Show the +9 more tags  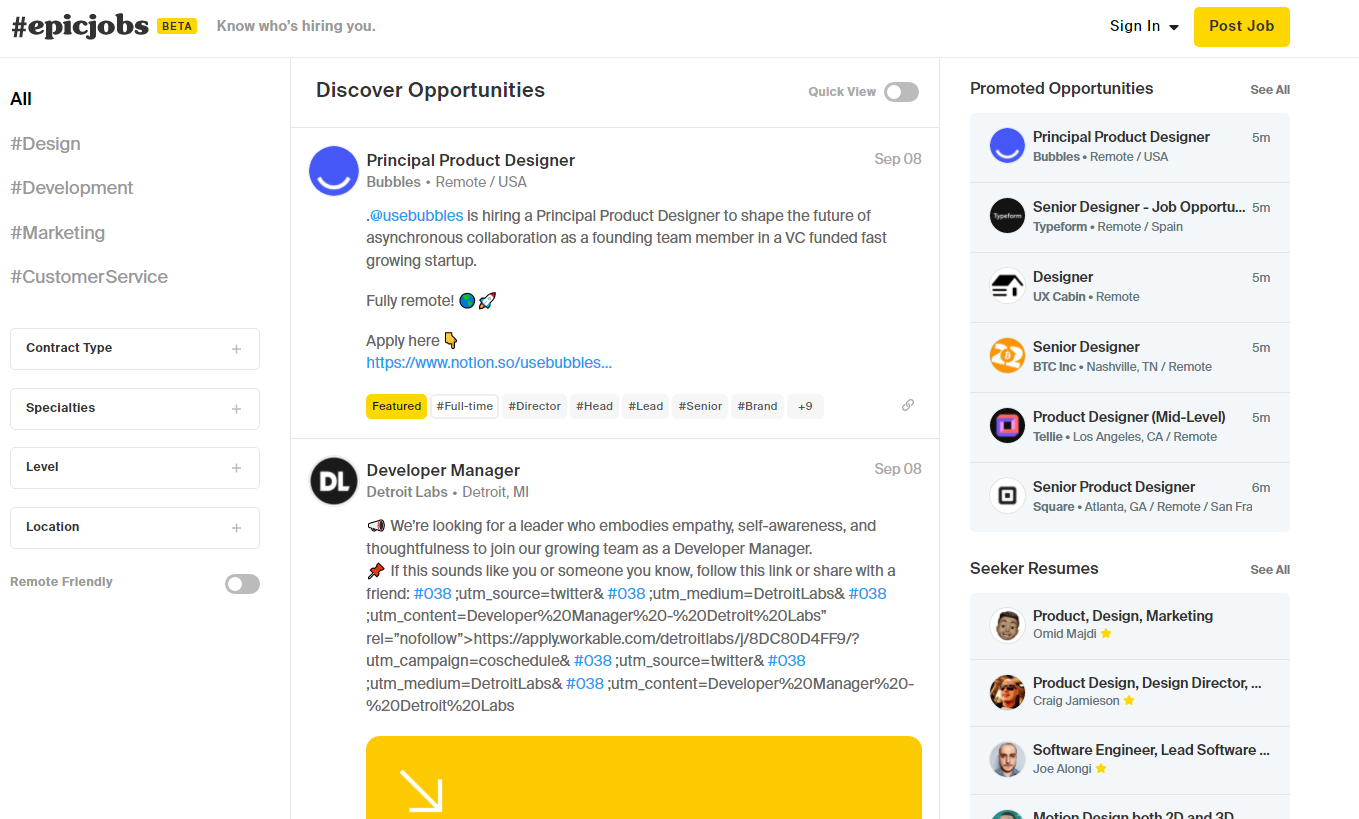pyautogui.click(x=805, y=406)
